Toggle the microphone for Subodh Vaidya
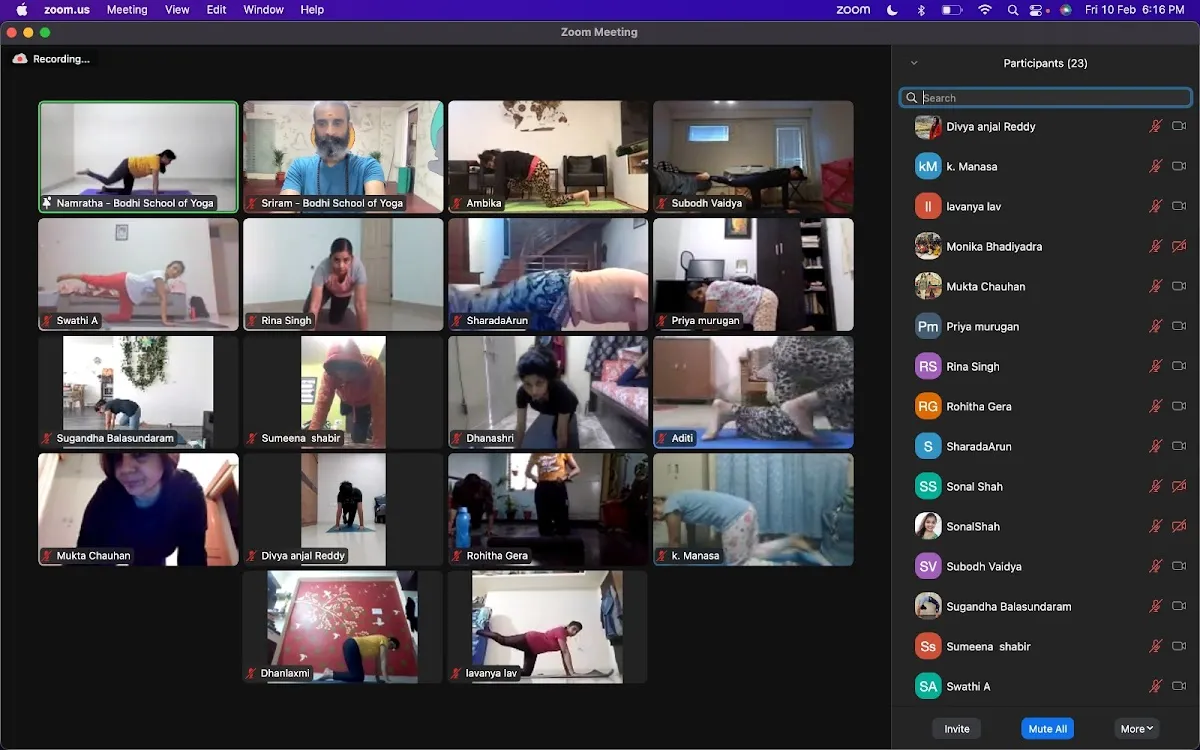 (1155, 567)
